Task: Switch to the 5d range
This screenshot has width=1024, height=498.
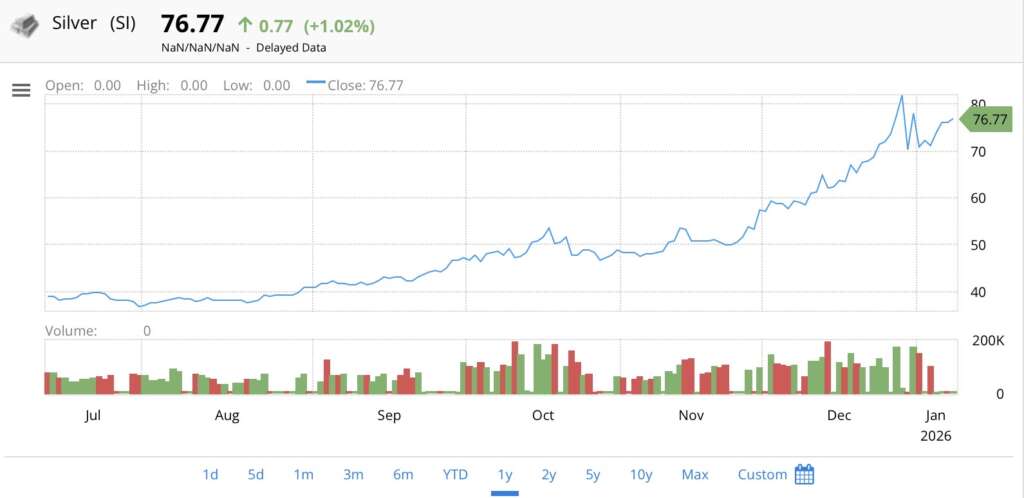Action: tap(257, 474)
